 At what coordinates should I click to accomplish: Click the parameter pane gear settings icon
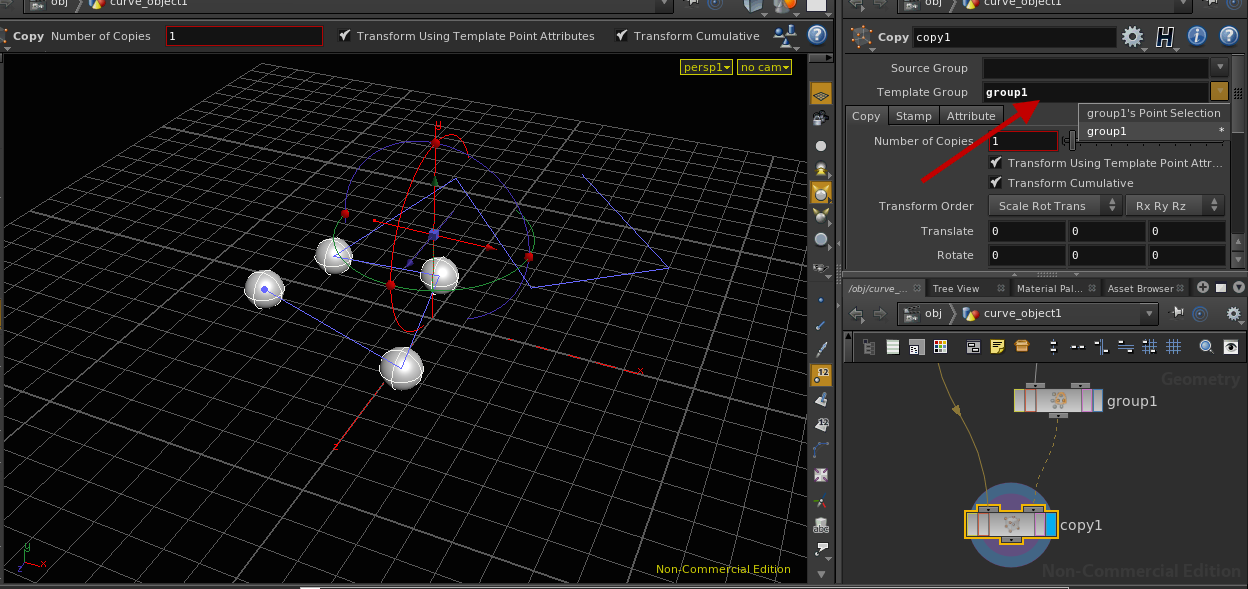(x=1132, y=38)
